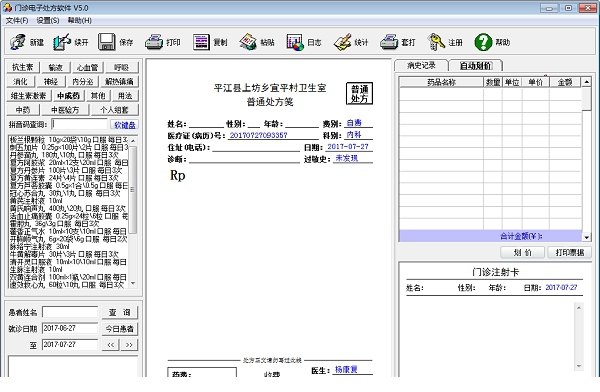Screen dimensions: 600x392
Task: Select drug row 速效救心丸 in the list
Action: click(x=69, y=285)
